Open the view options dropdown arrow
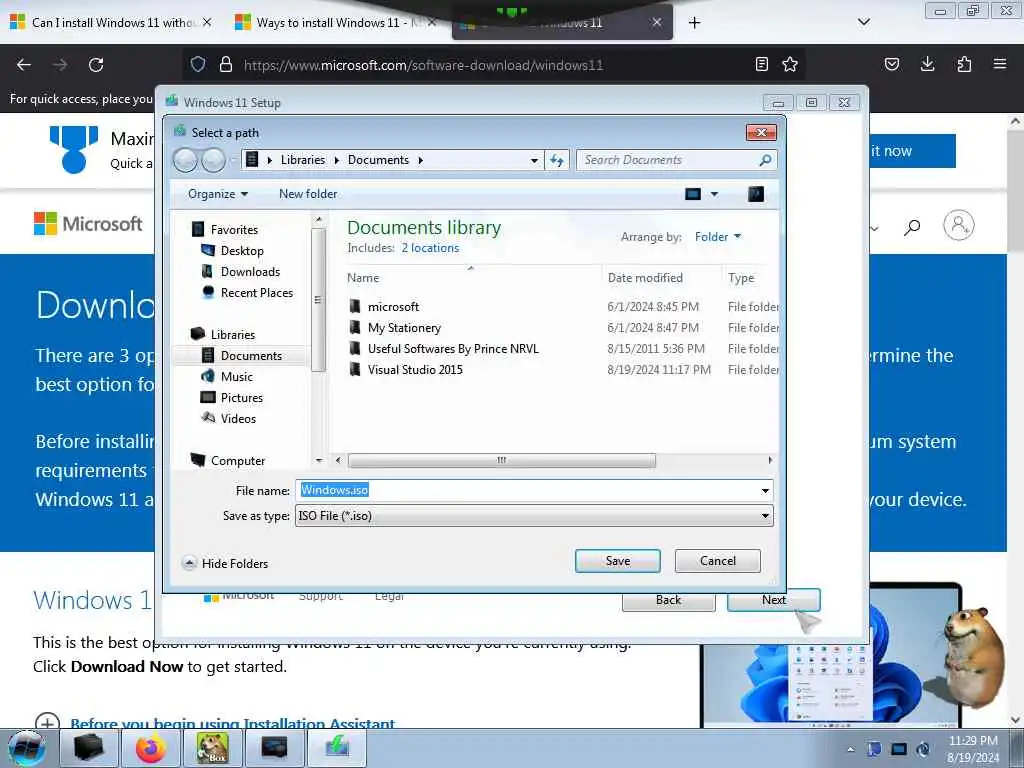Viewport: 1024px width, 768px height. 714,194
